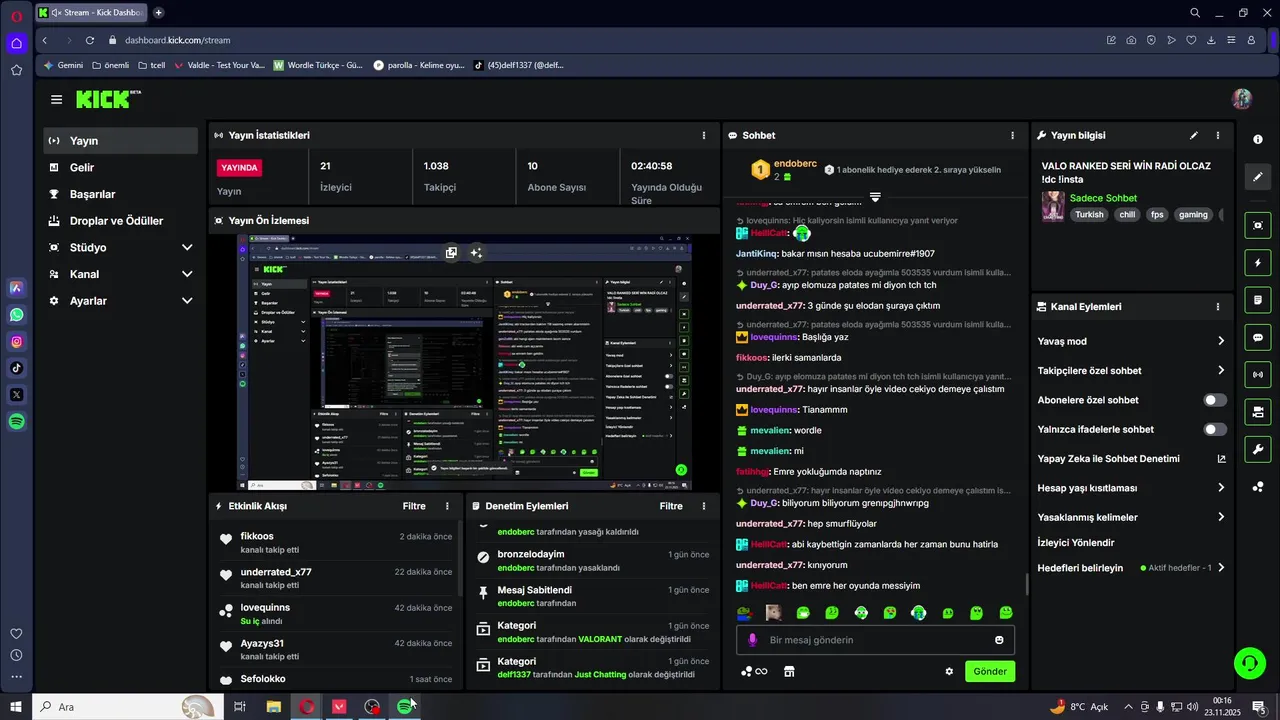Open Yayın bilgisi three-dot options
The height and width of the screenshot is (720, 1280).
[1218, 135]
